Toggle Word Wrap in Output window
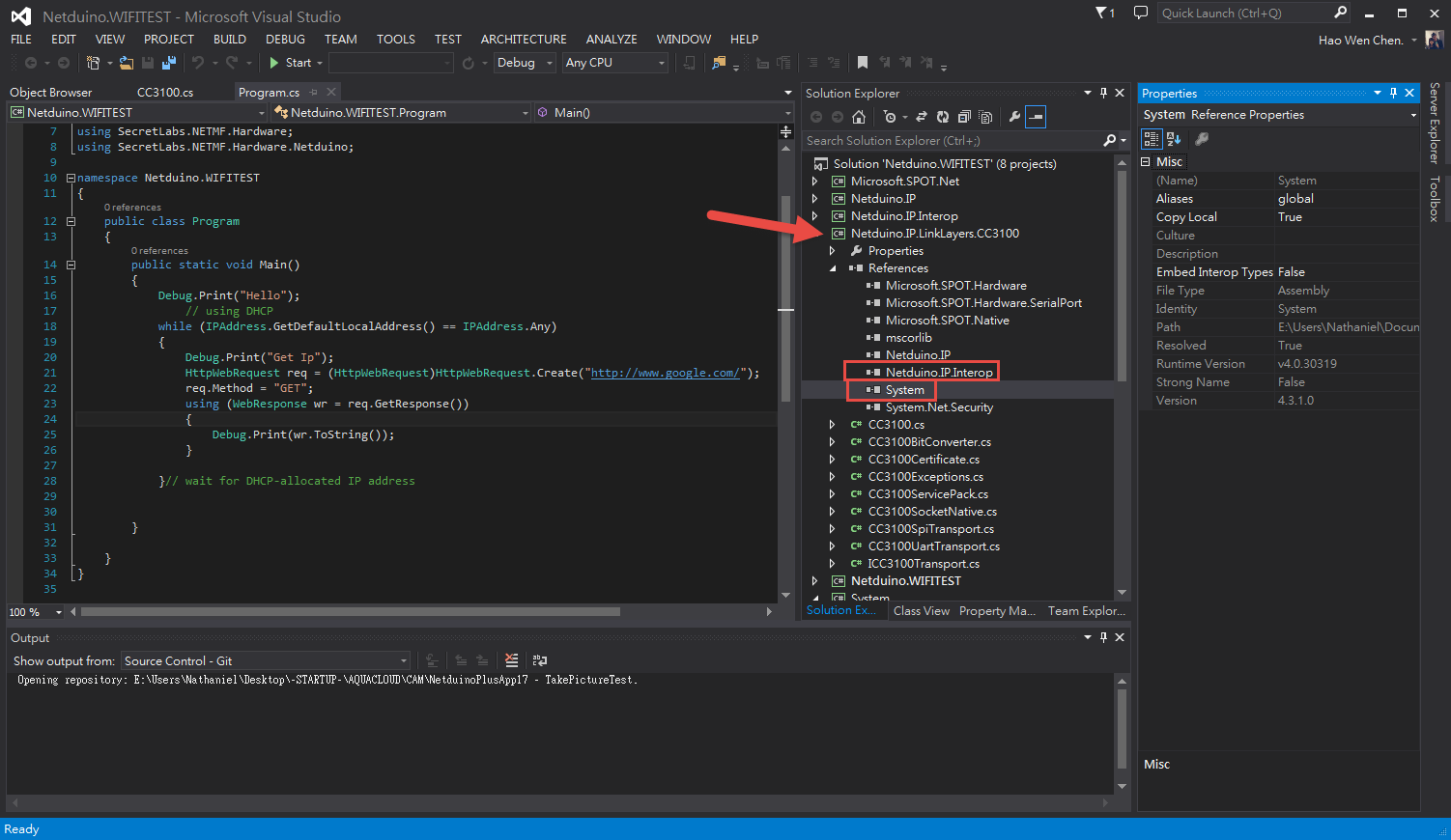Image resolution: width=1451 pixels, height=840 pixels. click(x=540, y=660)
